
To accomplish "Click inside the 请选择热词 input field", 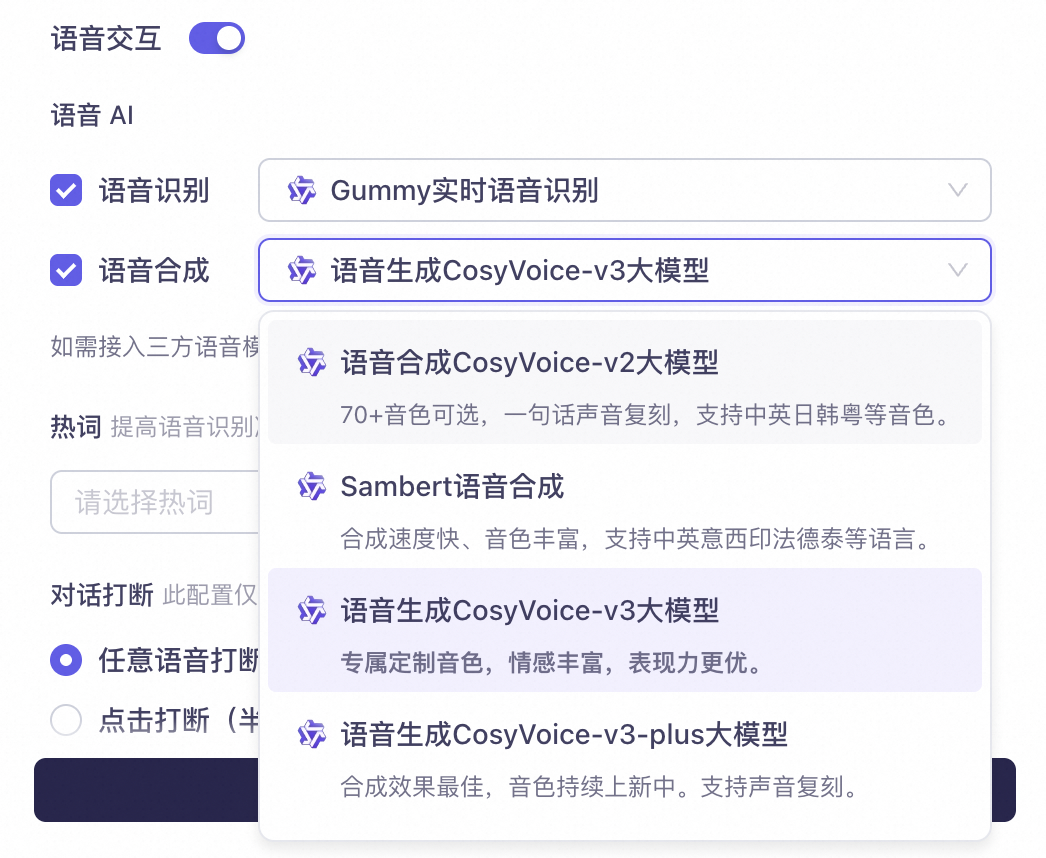I will [160, 502].
